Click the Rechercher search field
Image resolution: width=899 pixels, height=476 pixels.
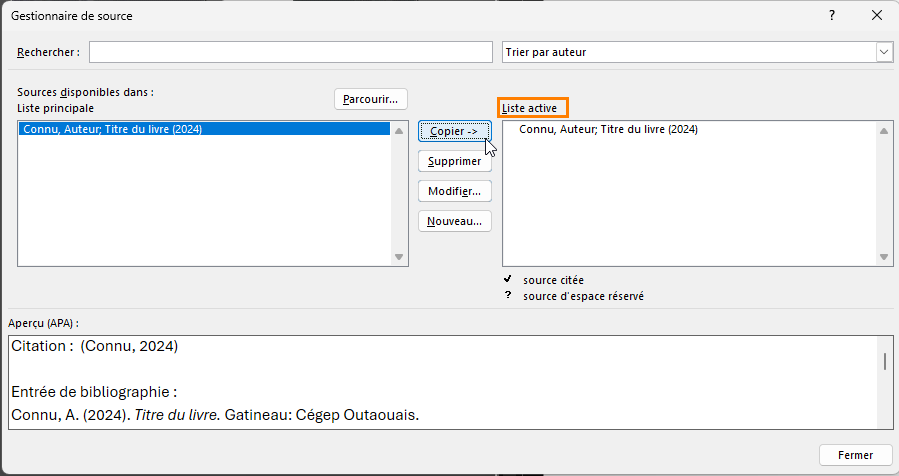pyautogui.click(x=291, y=52)
